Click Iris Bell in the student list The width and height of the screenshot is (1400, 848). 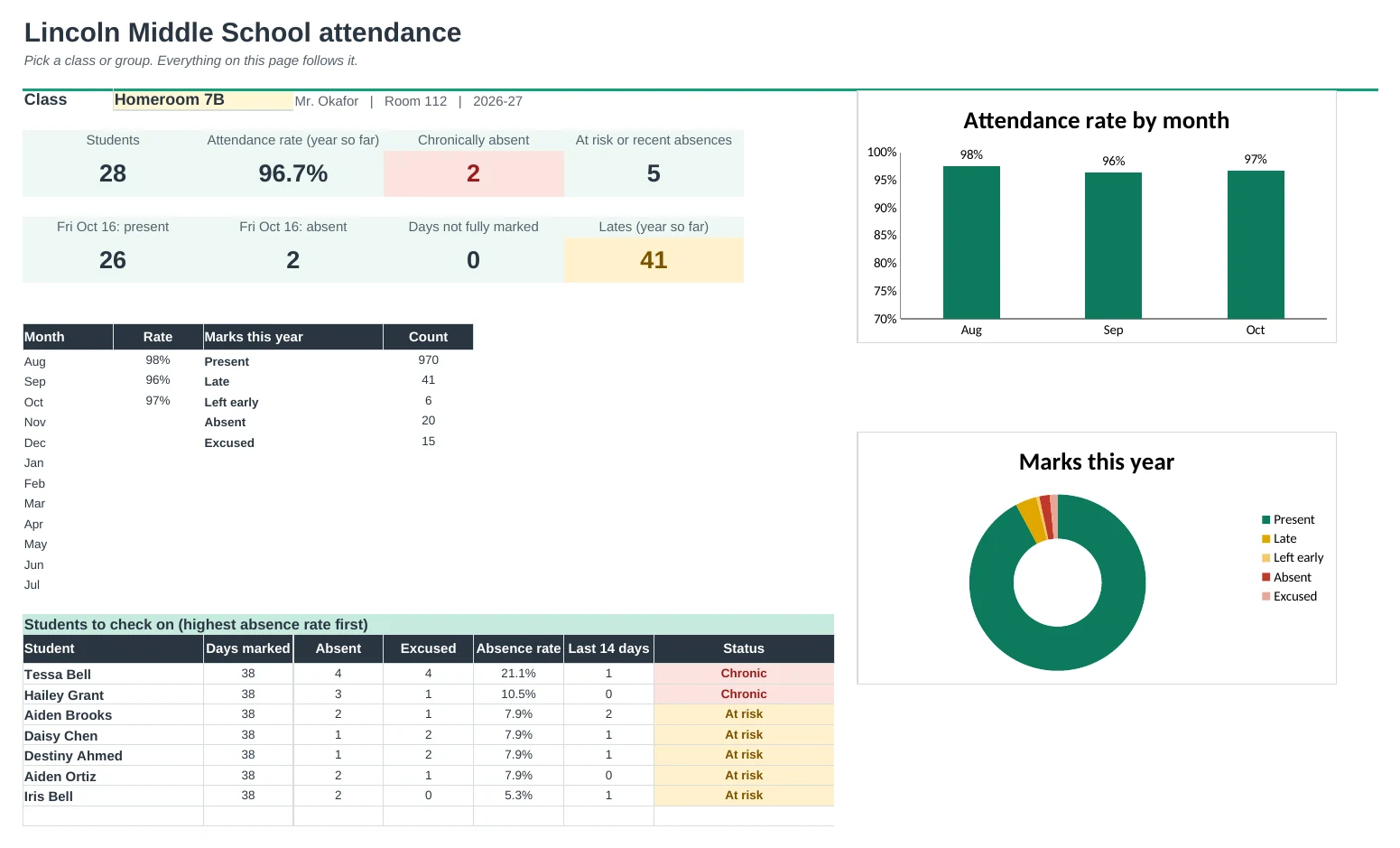(x=49, y=797)
